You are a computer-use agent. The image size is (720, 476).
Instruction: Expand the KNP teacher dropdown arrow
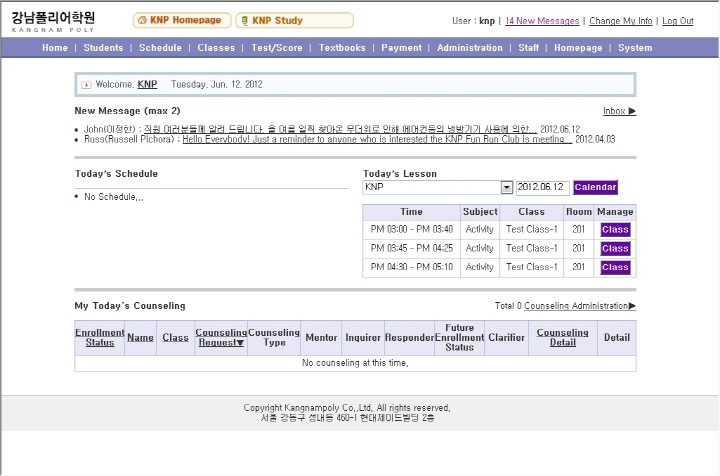[506, 187]
